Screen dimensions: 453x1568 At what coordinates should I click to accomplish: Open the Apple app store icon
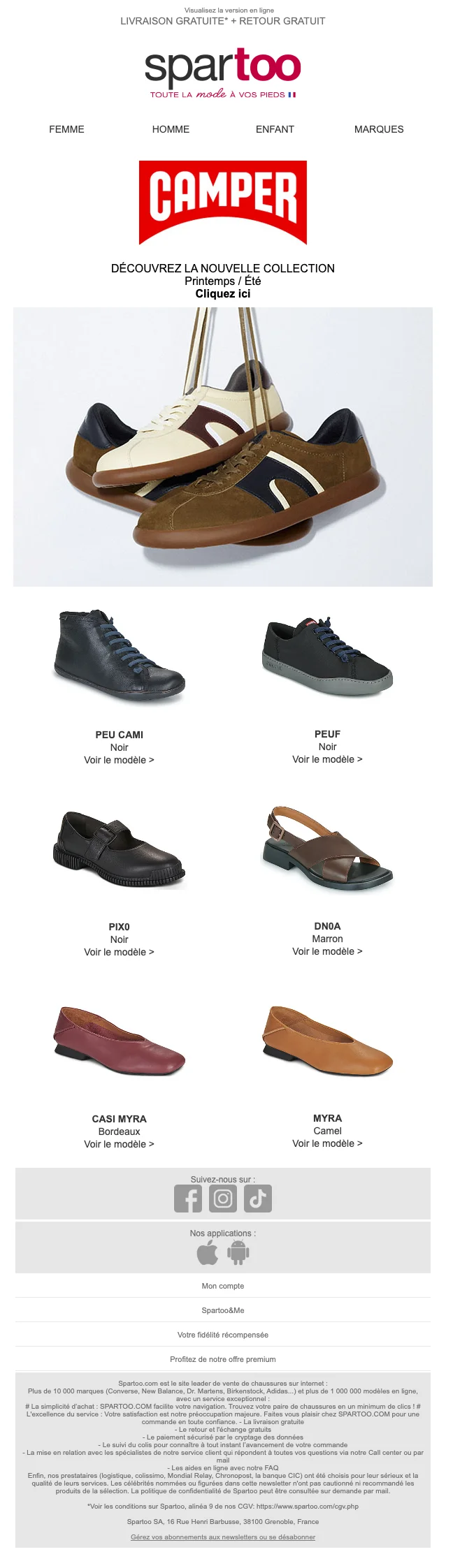coord(208,1252)
